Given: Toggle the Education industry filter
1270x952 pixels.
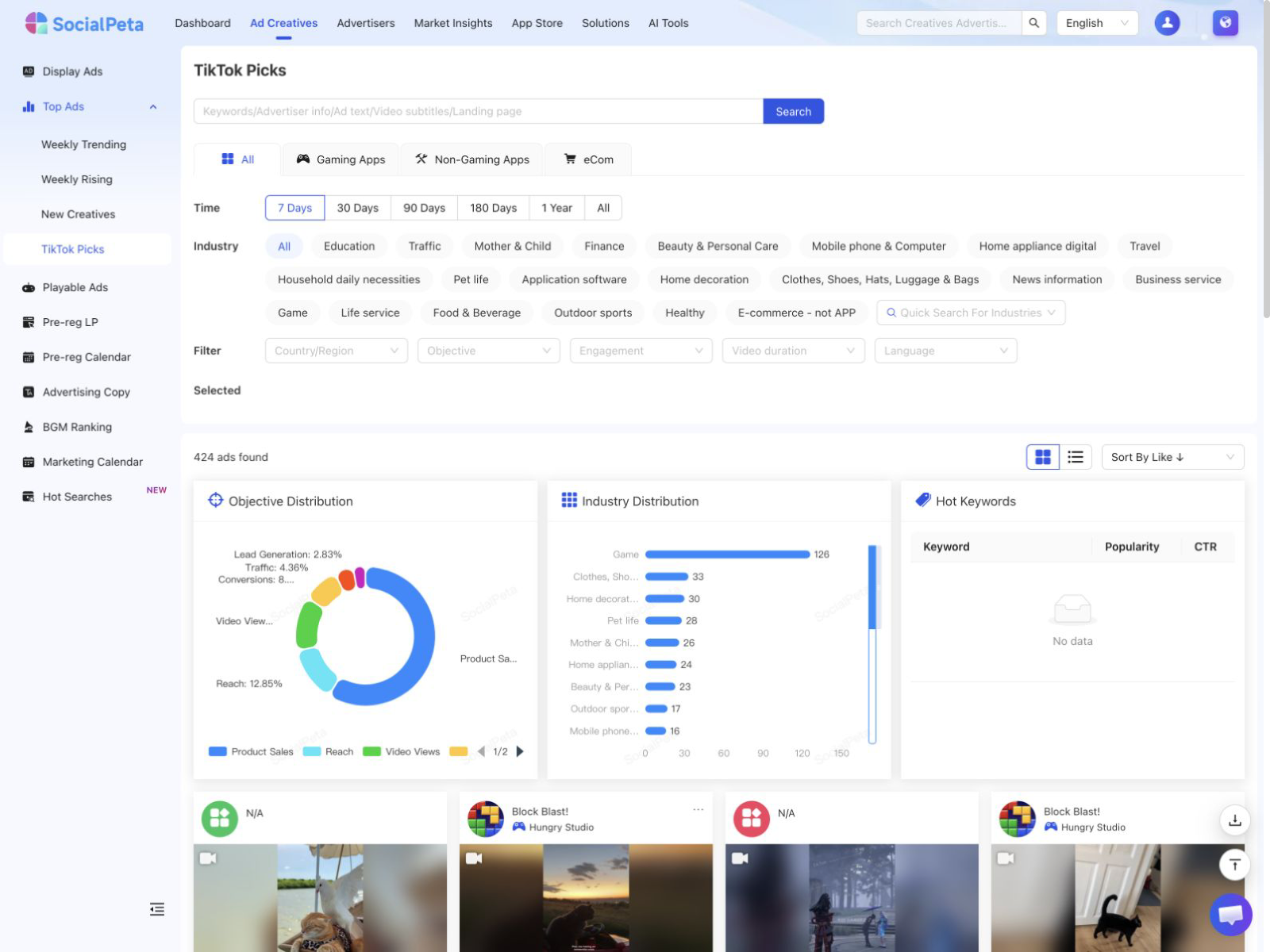Looking at the screenshot, I should click(349, 246).
